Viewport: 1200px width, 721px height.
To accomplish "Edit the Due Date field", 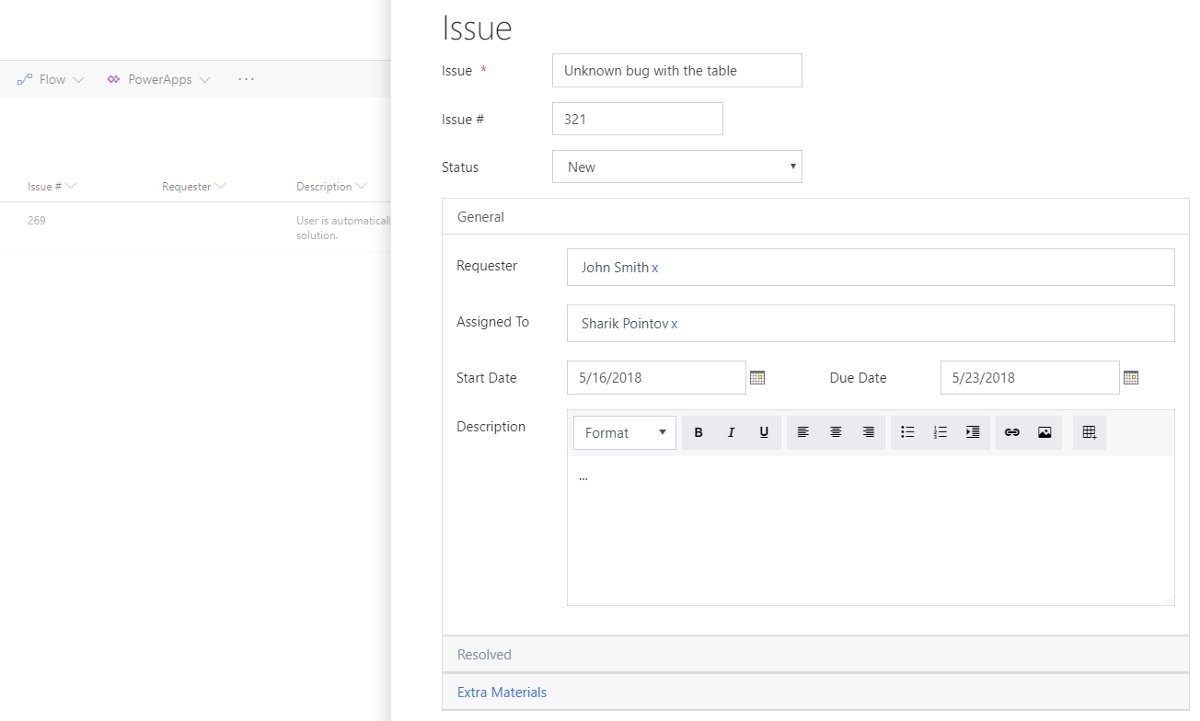I will pyautogui.click(x=1029, y=378).
